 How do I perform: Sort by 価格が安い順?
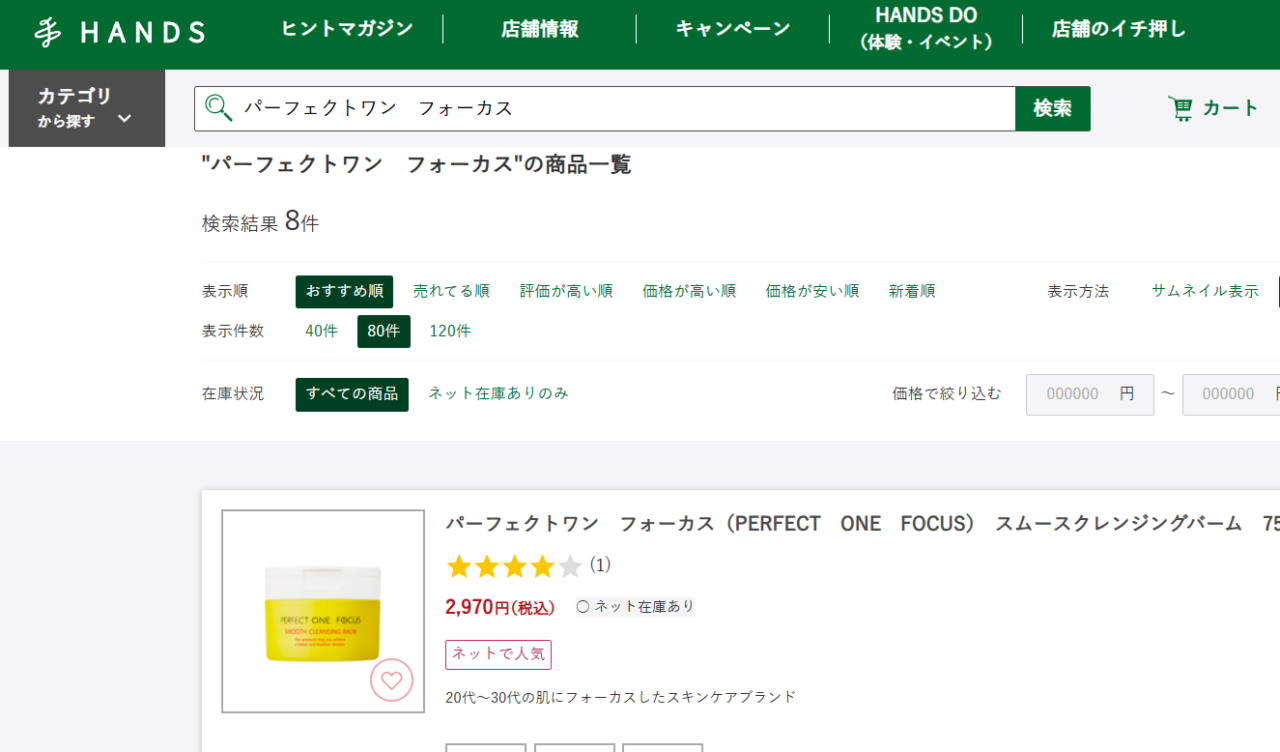pos(812,291)
